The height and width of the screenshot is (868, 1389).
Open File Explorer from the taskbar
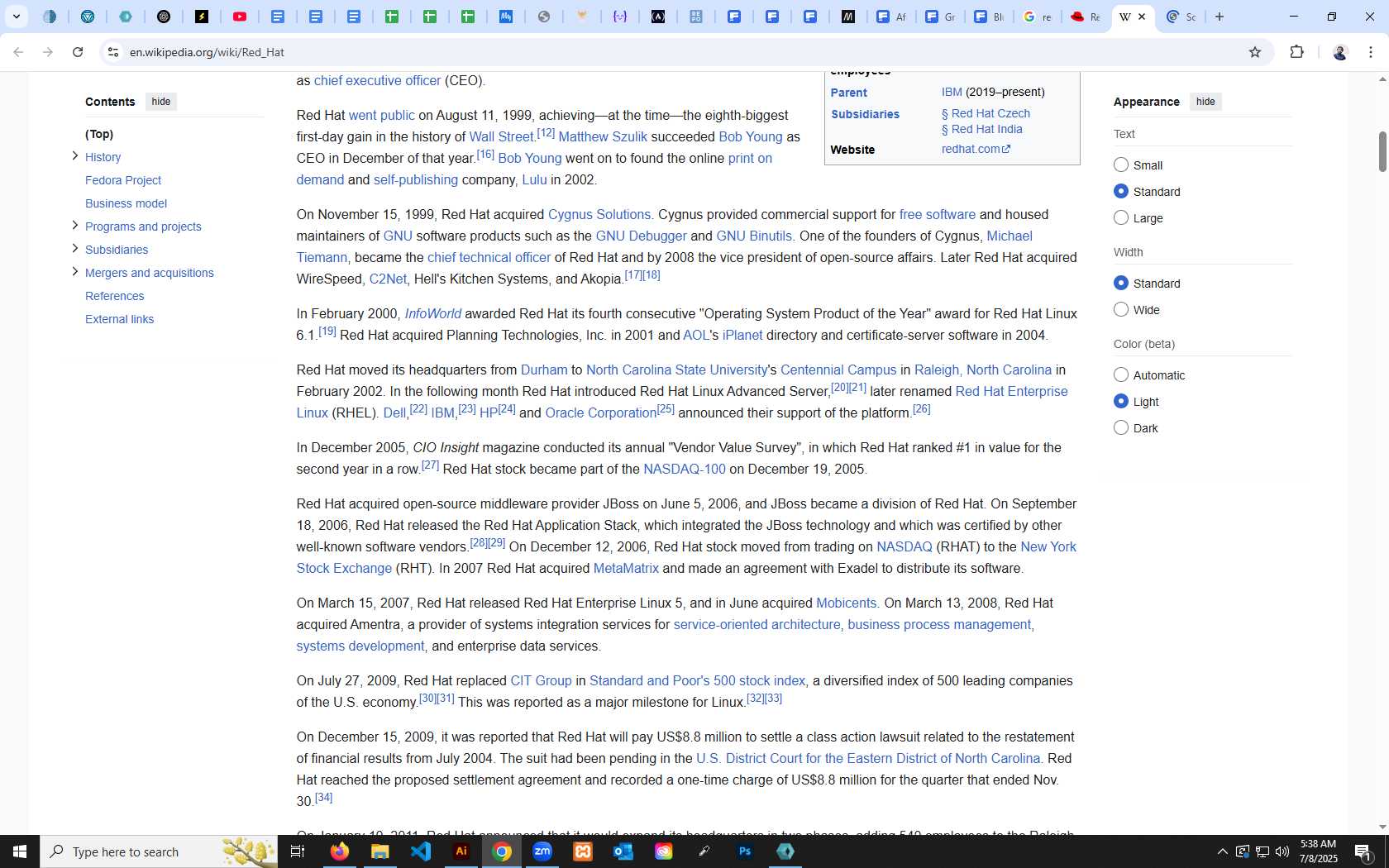pyautogui.click(x=380, y=851)
